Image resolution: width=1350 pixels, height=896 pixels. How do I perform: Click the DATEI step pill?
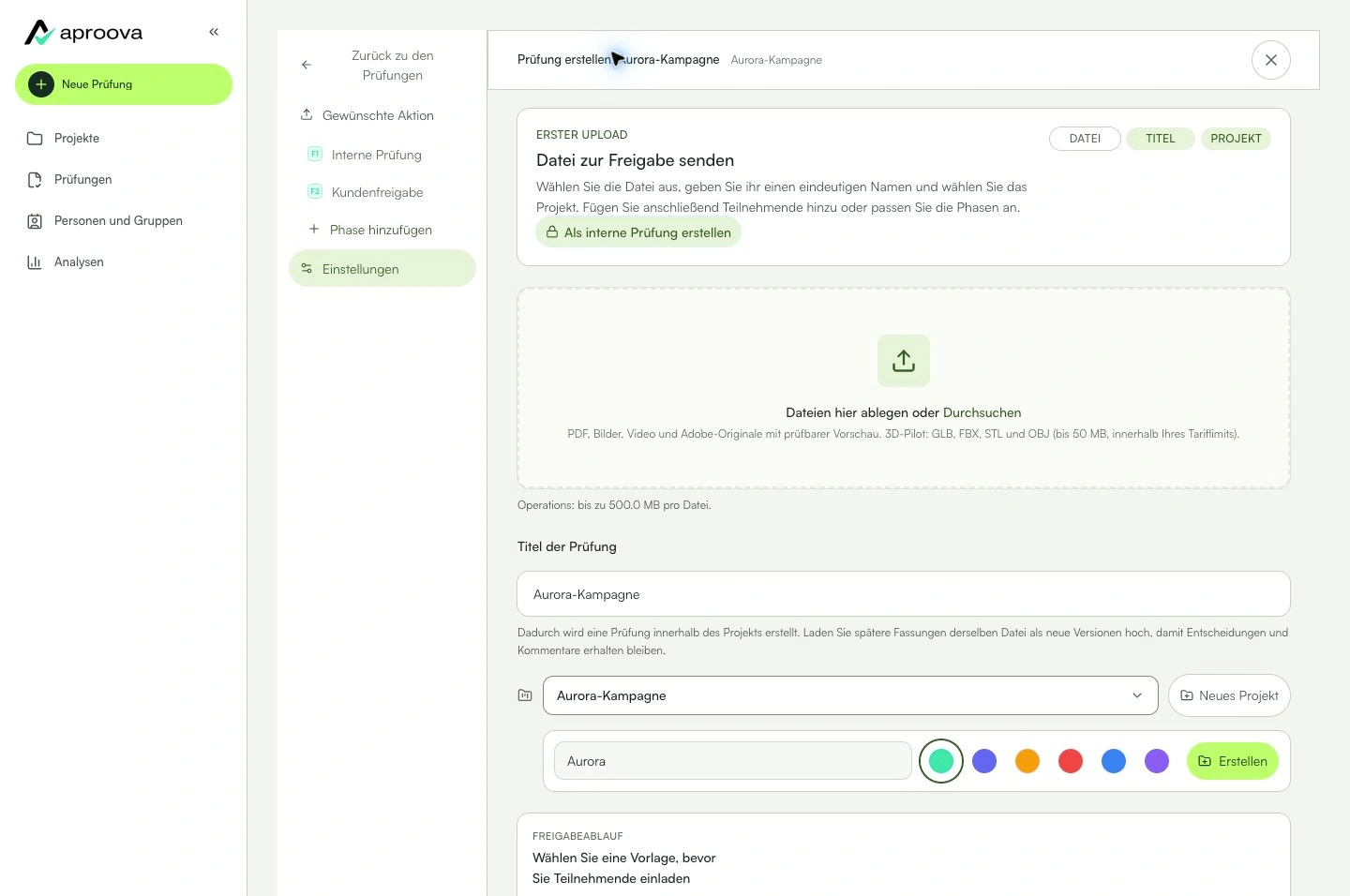[1085, 139]
